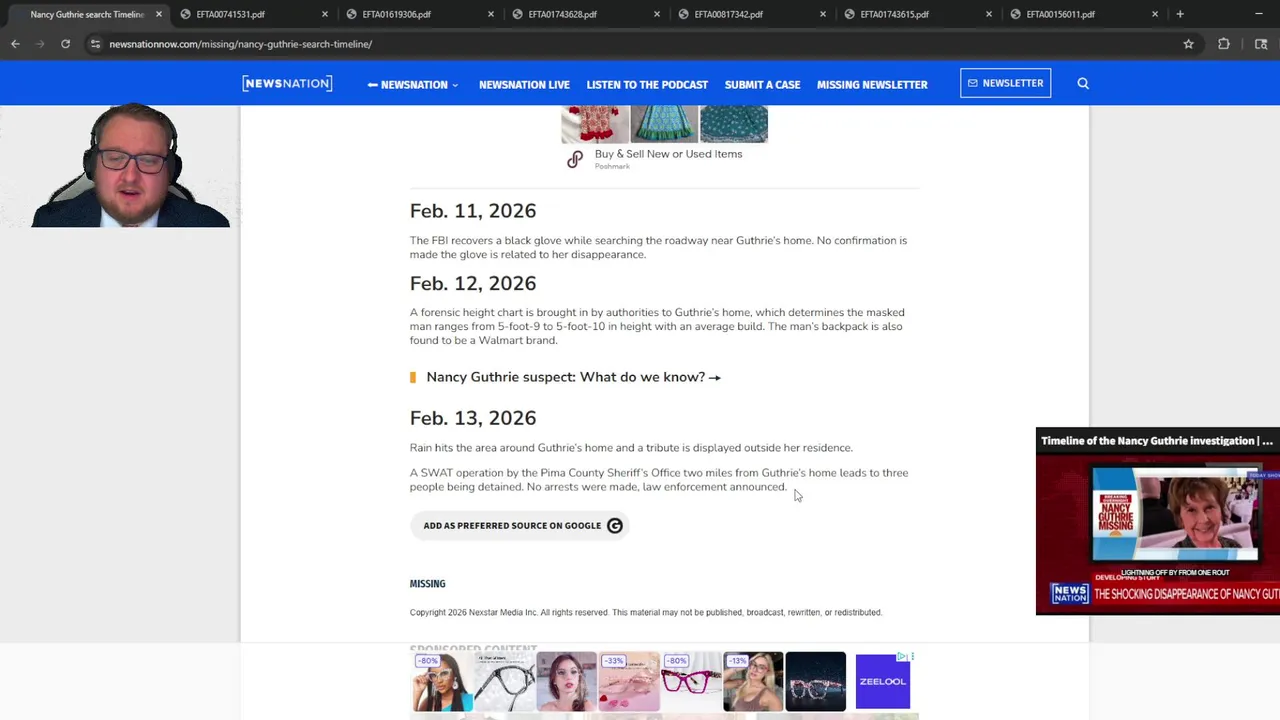
Task: Reload the page with refresh icon
Action: (65, 44)
